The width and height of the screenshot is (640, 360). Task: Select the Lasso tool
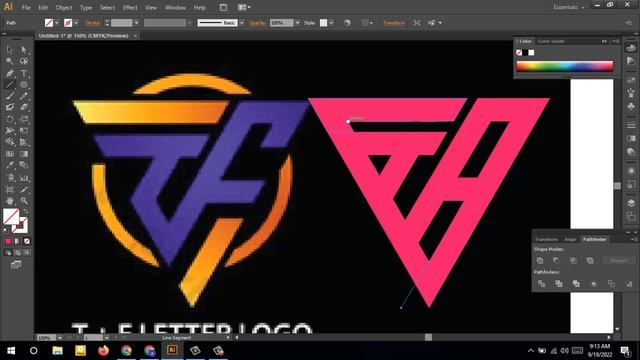click(x=24, y=62)
